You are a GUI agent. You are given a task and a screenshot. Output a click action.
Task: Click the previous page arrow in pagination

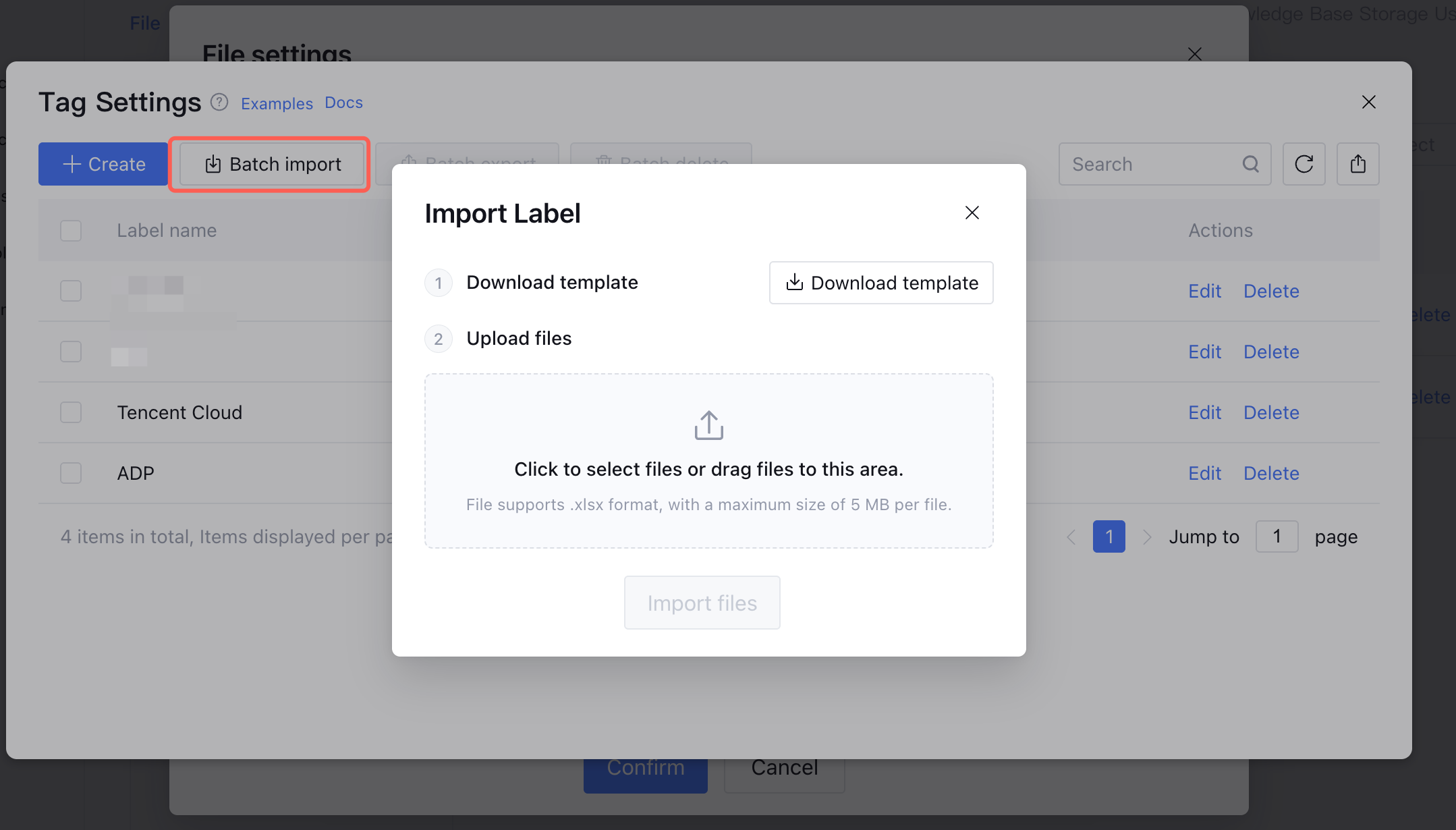point(1071,537)
